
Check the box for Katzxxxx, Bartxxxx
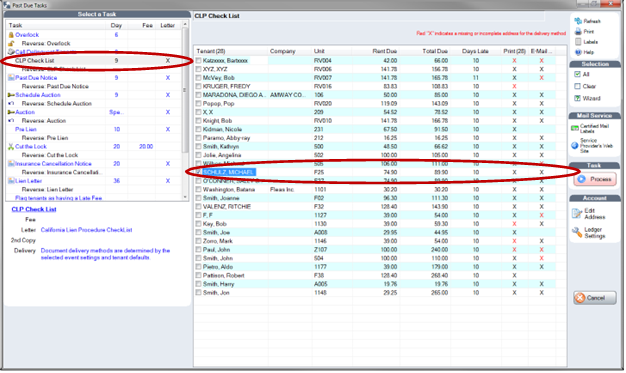coord(198,60)
